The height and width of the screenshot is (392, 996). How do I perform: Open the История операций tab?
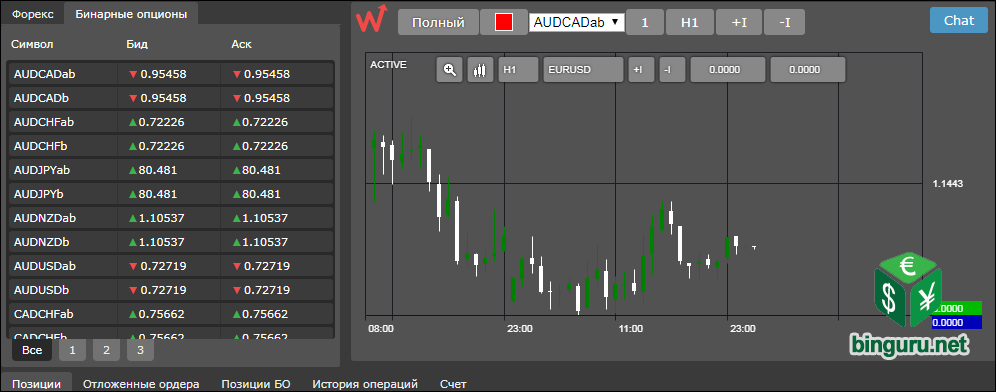pyautogui.click(x=365, y=384)
